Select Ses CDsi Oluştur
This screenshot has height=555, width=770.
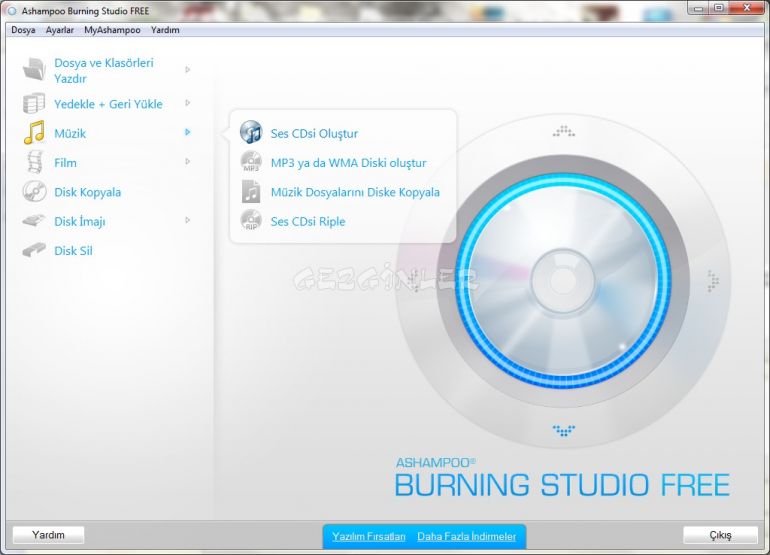pyautogui.click(x=314, y=134)
